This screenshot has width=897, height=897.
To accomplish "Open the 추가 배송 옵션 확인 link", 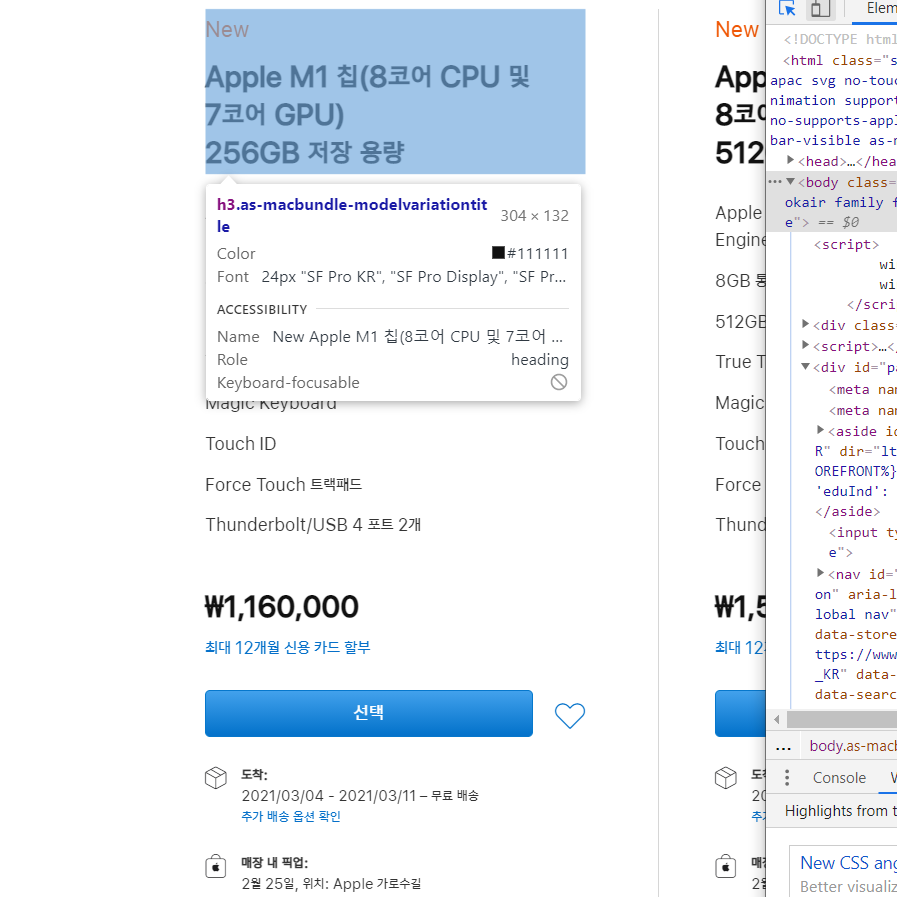I will click(x=291, y=816).
